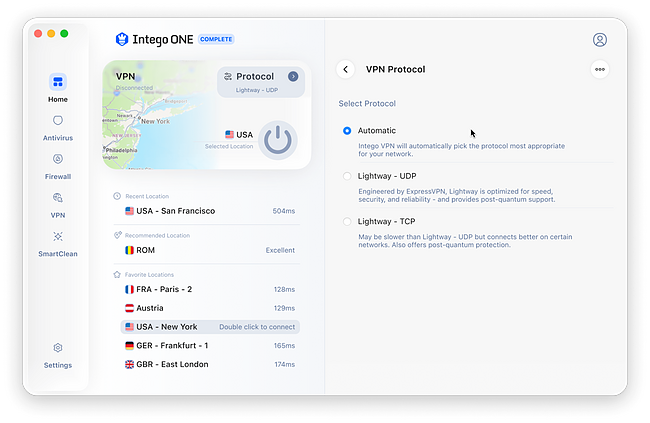Screen dimensions: 650x423
Task: Open the SmartClean sidebar icon
Action: tap(58, 236)
